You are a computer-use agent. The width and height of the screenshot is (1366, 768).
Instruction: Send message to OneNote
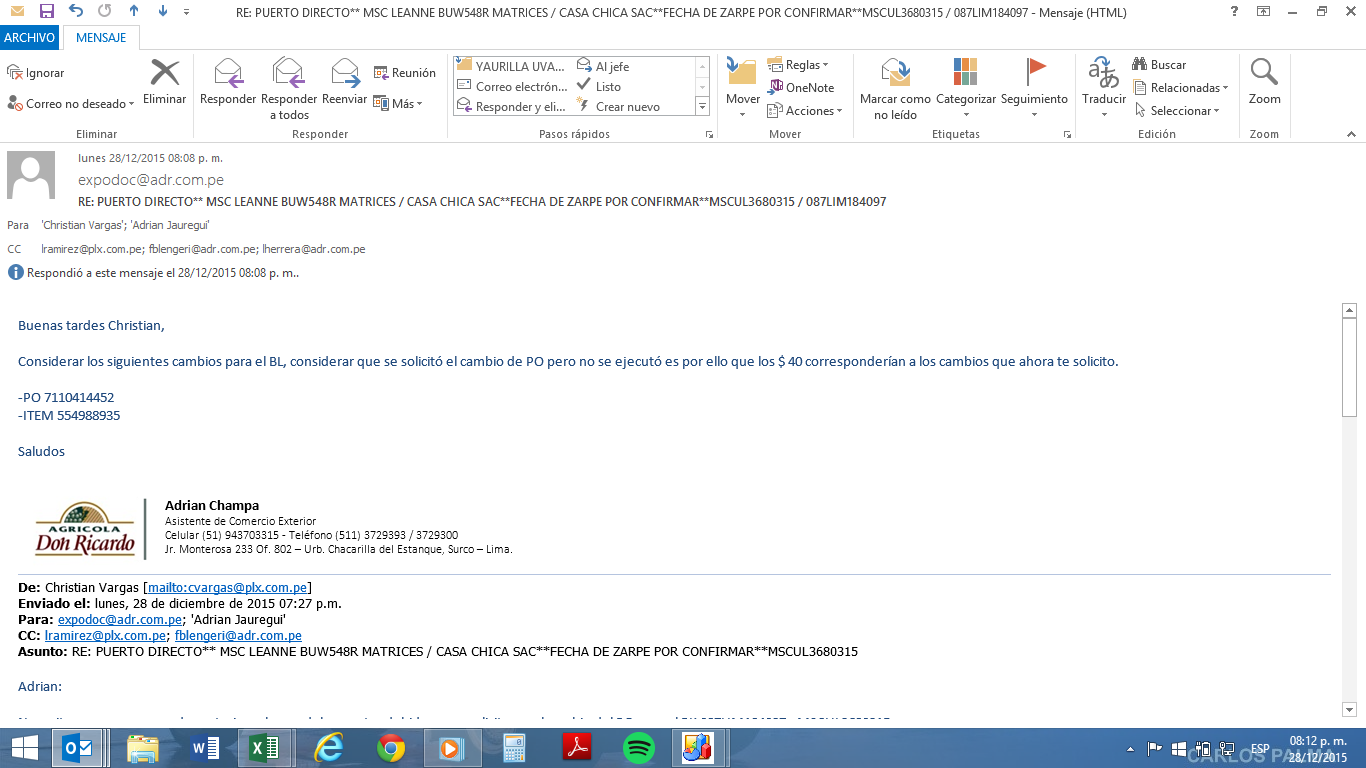801,88
